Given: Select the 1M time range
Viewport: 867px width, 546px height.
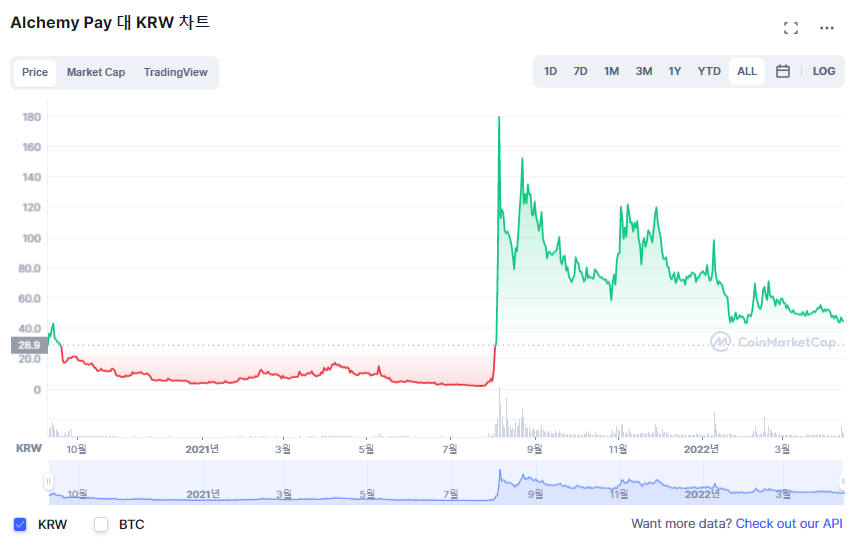Looking at the screenshot, I should (611, 71).
